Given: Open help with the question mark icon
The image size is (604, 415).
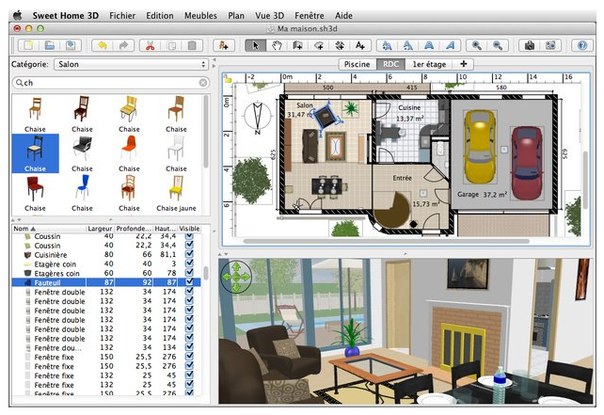Looking at the screenshot, I should (x=582, y=45).
